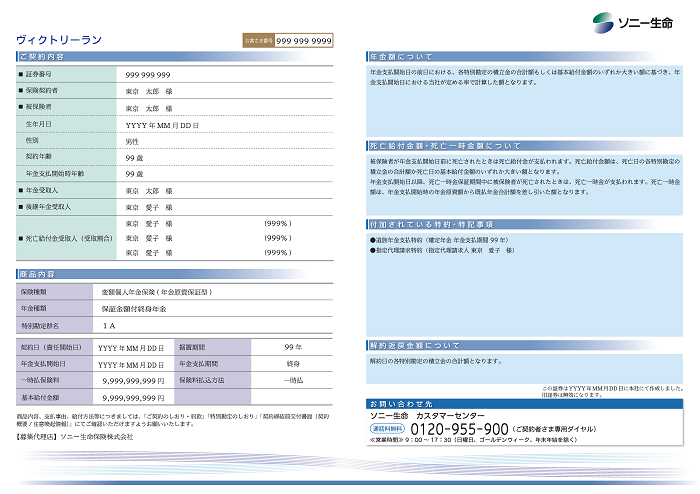700x494 pixels.
Task: Select policy number value 999 999 999
Action: pyautogui.click(x=148, y=75)
